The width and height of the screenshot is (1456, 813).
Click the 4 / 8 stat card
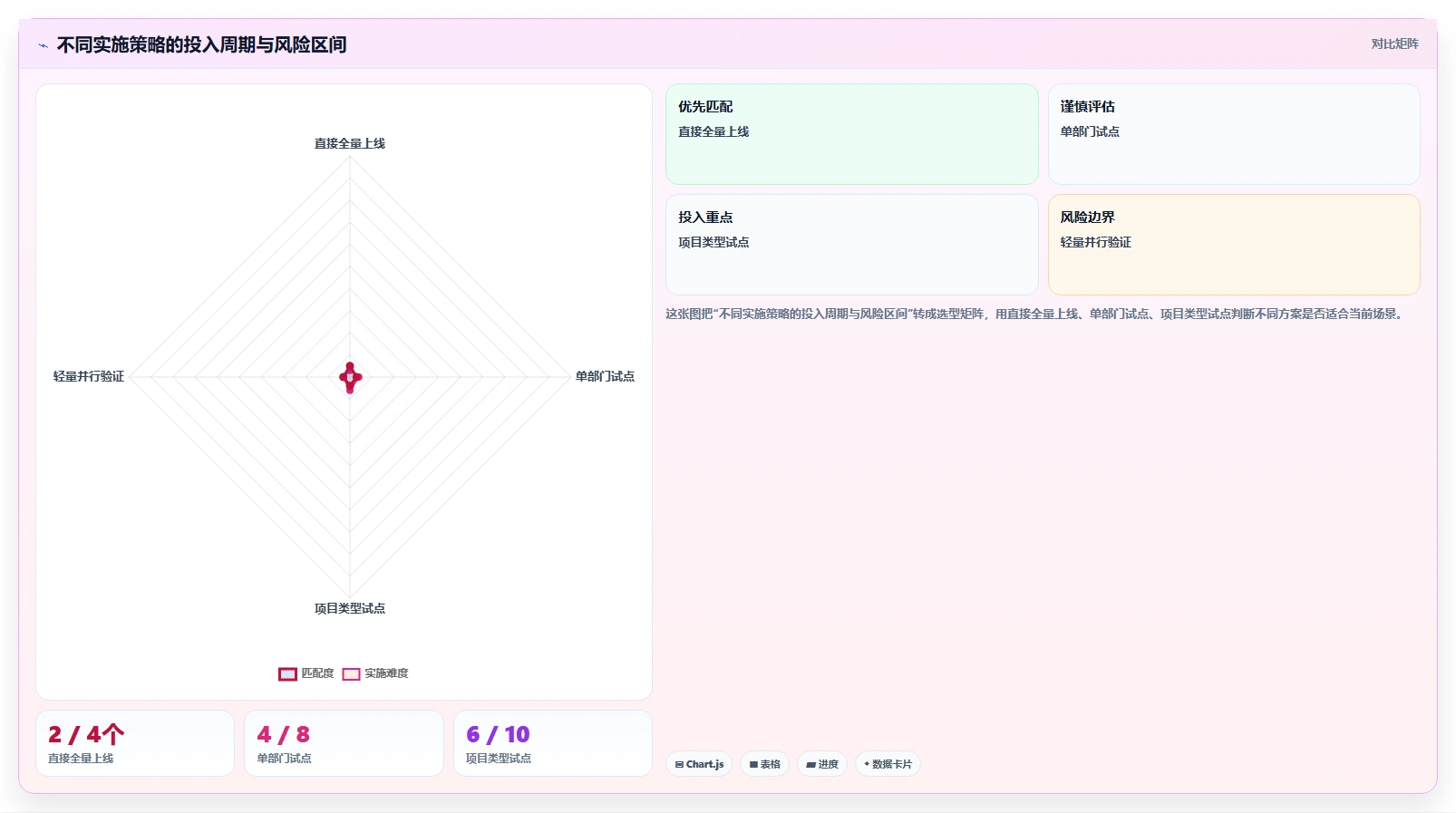344,743
